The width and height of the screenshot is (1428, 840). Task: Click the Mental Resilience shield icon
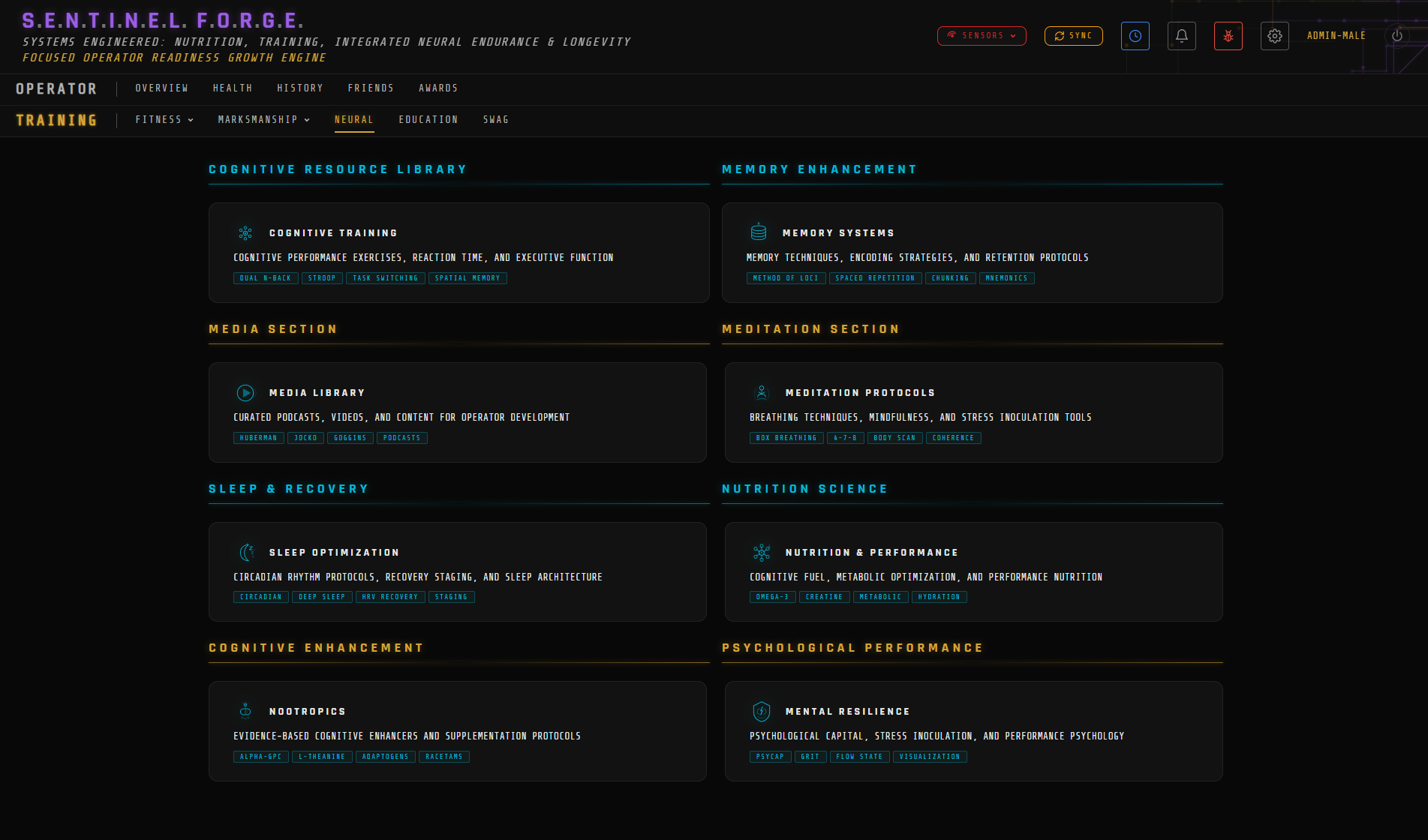[761, 711]
